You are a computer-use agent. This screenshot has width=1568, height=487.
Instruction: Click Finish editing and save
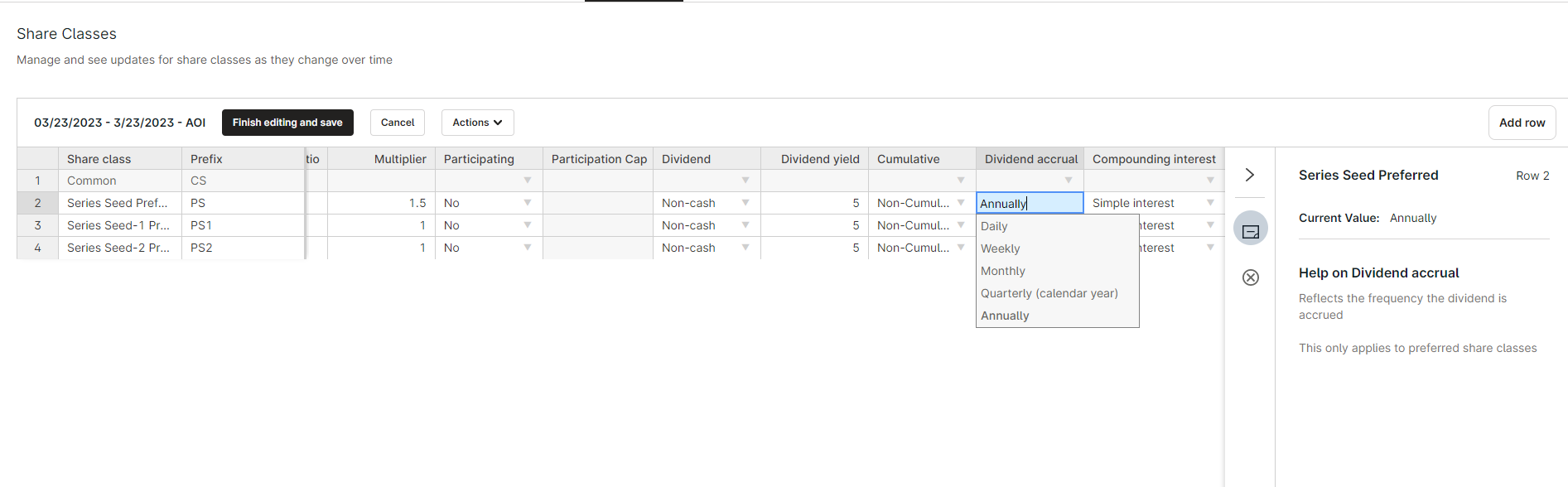click(287, 123)
